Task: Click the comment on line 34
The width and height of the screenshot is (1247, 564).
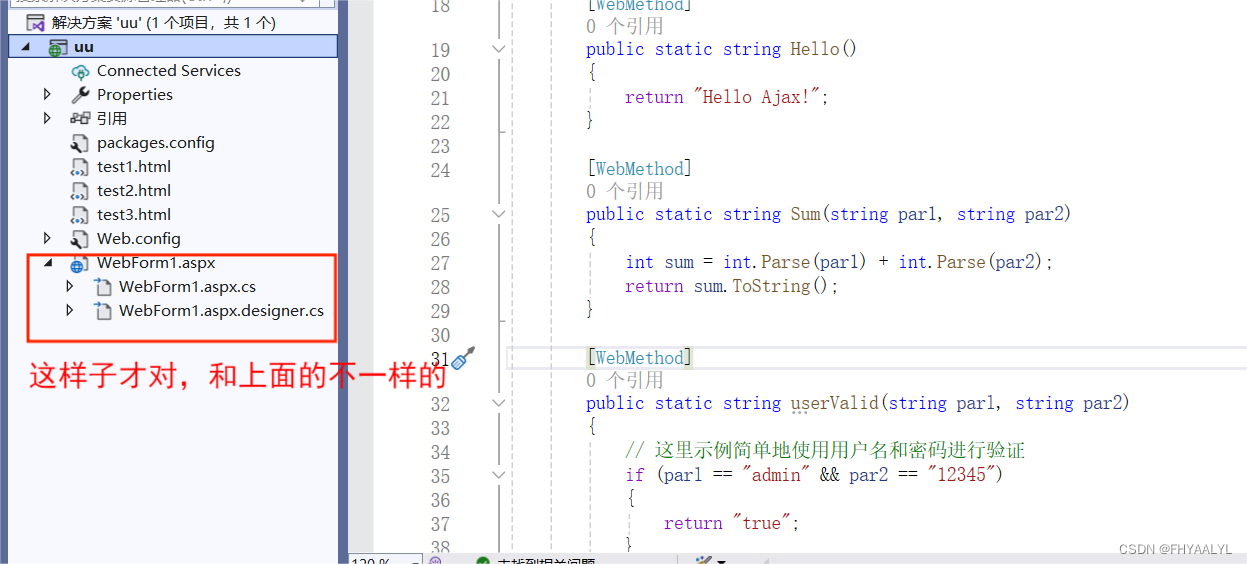Action: click(x=825, y=451)
